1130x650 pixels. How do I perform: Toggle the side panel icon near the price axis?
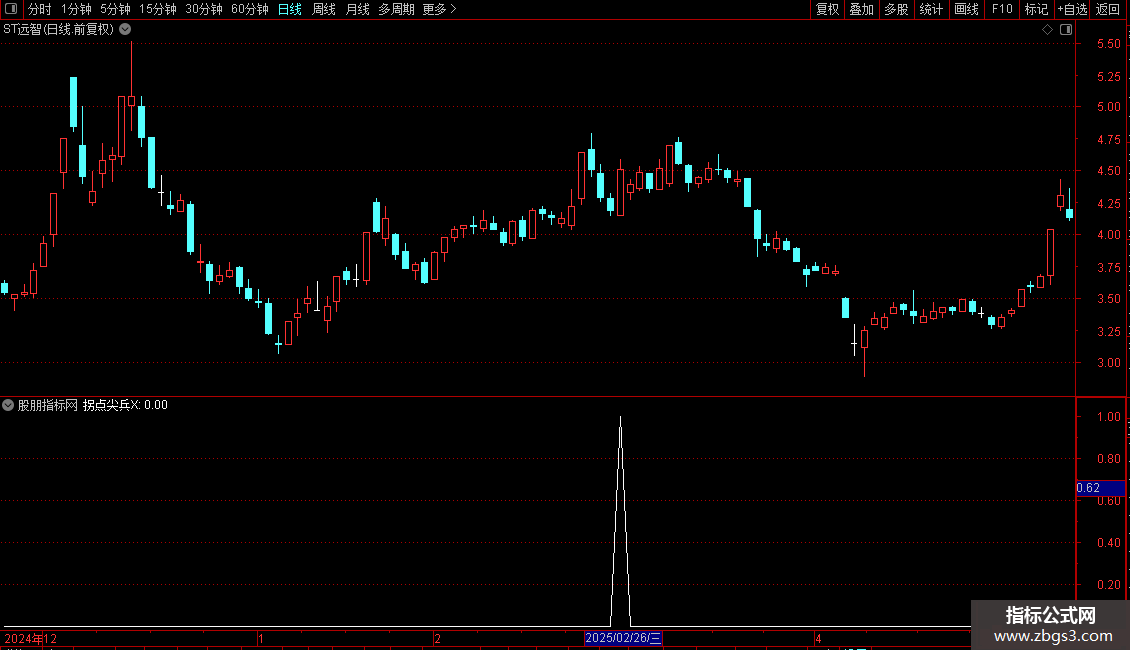[1066, 30]
